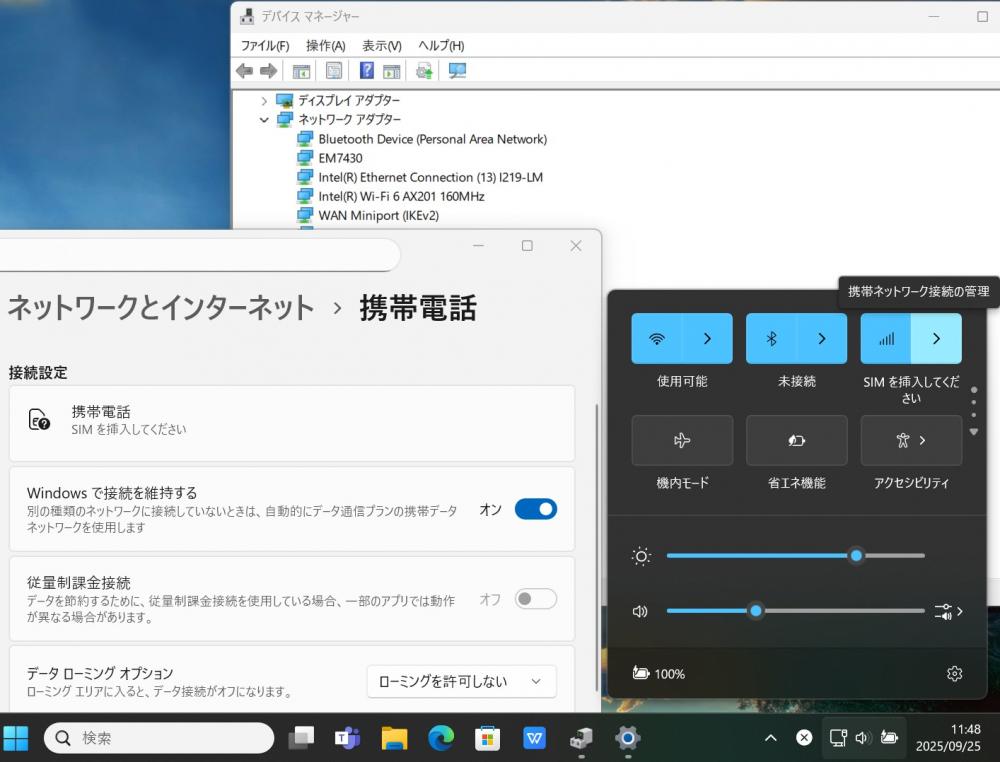Click the EM7430 network adapter
The image size is (1000, 762).
(x=340, y=158)
